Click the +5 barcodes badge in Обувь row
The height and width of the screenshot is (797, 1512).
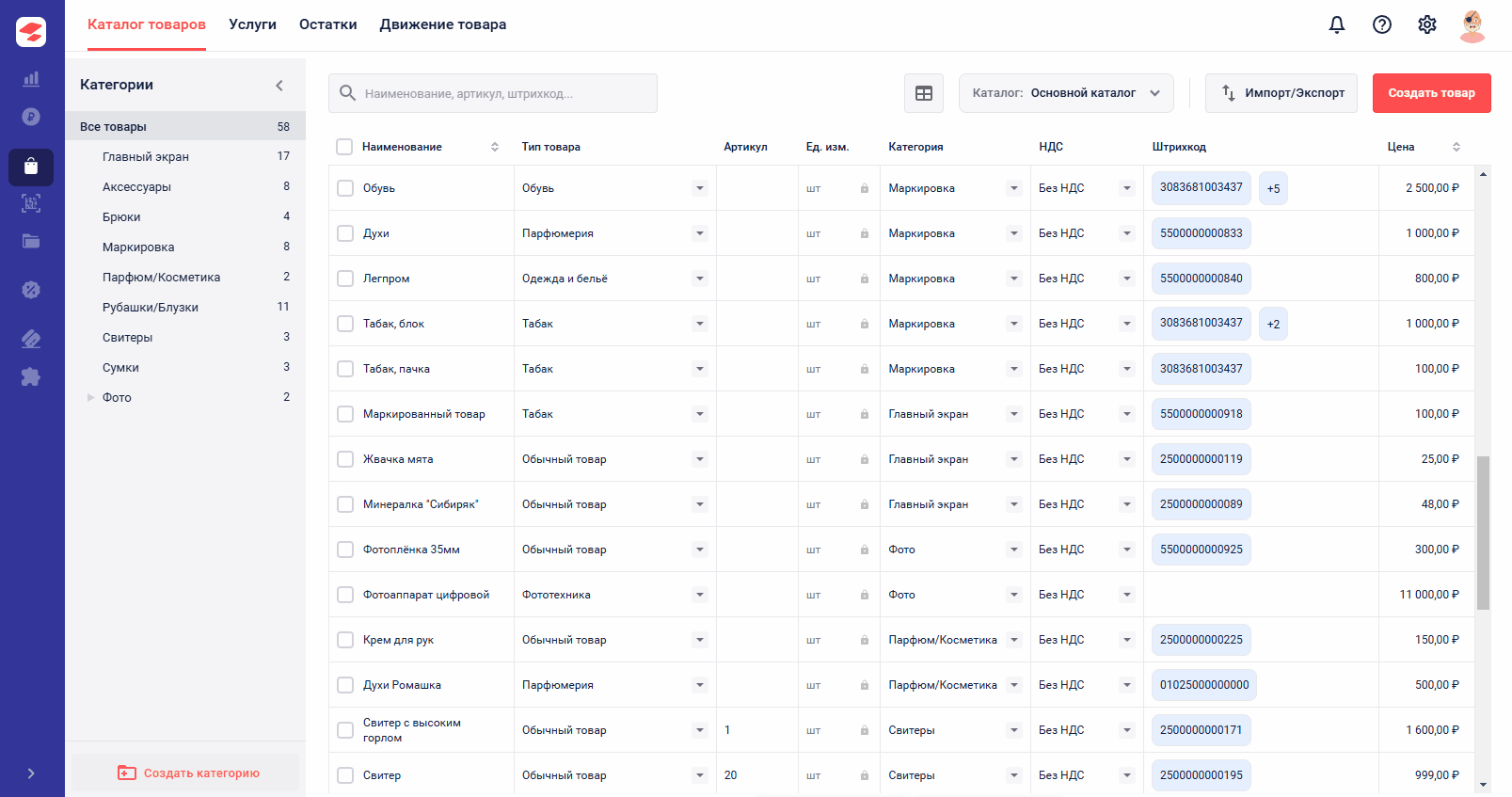click(x=1273, y=188)
